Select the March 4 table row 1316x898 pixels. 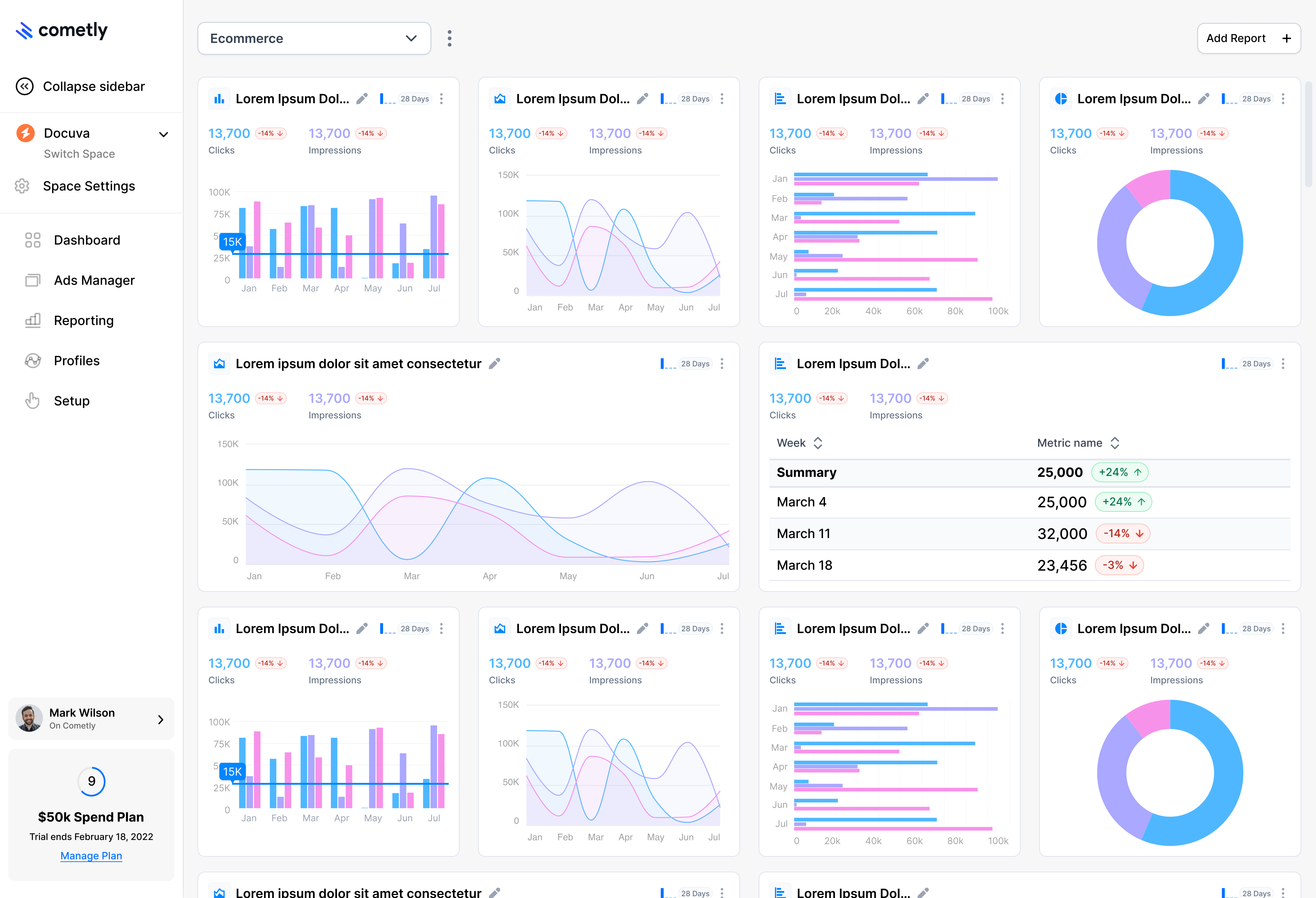click(x=1029, y=502)
